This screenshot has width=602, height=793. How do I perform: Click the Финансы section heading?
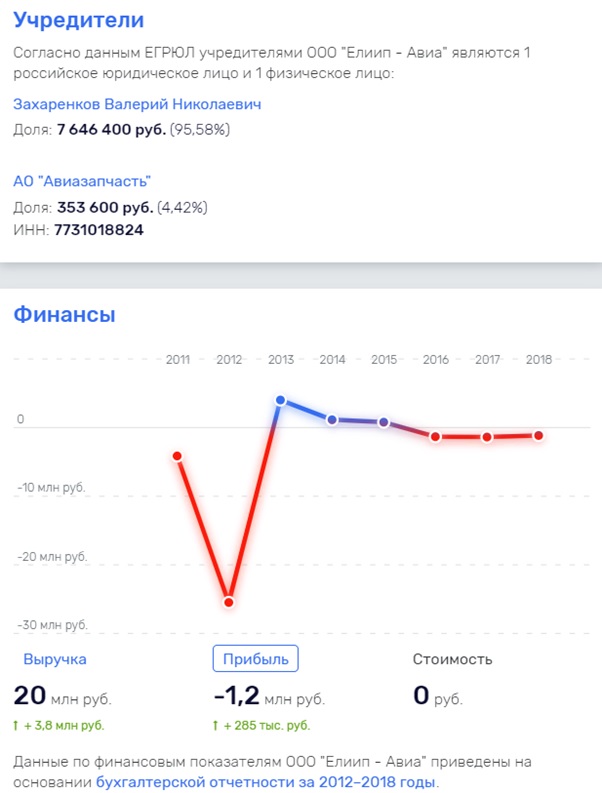[x=64, y=314]
